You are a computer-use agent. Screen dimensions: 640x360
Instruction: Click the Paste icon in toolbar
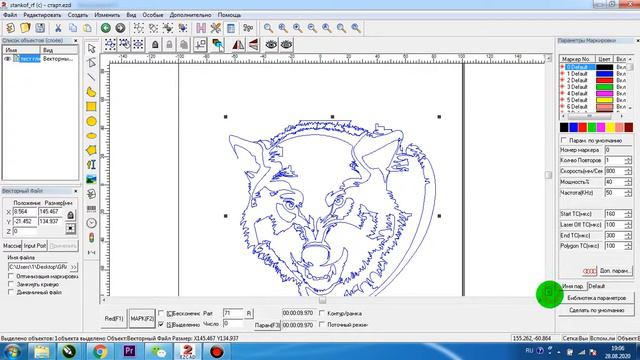87,28
